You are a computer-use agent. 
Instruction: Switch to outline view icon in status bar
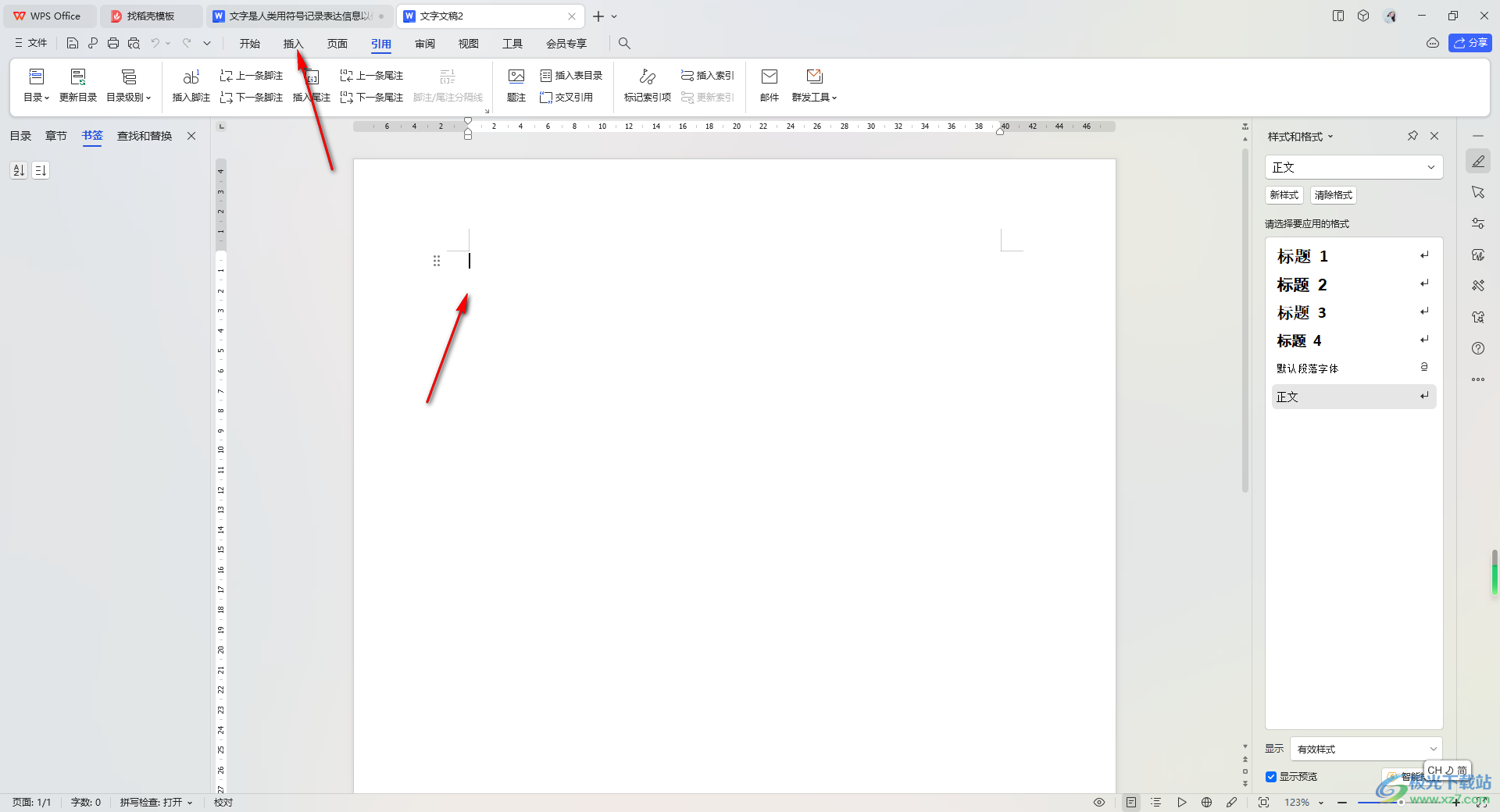[x=1156, y=803]
